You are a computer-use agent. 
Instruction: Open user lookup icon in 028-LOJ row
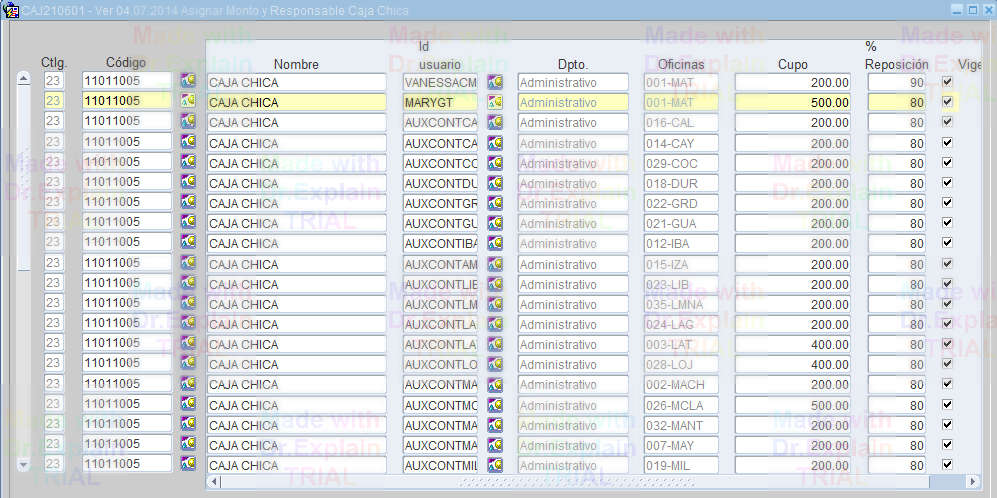[495, 364]
